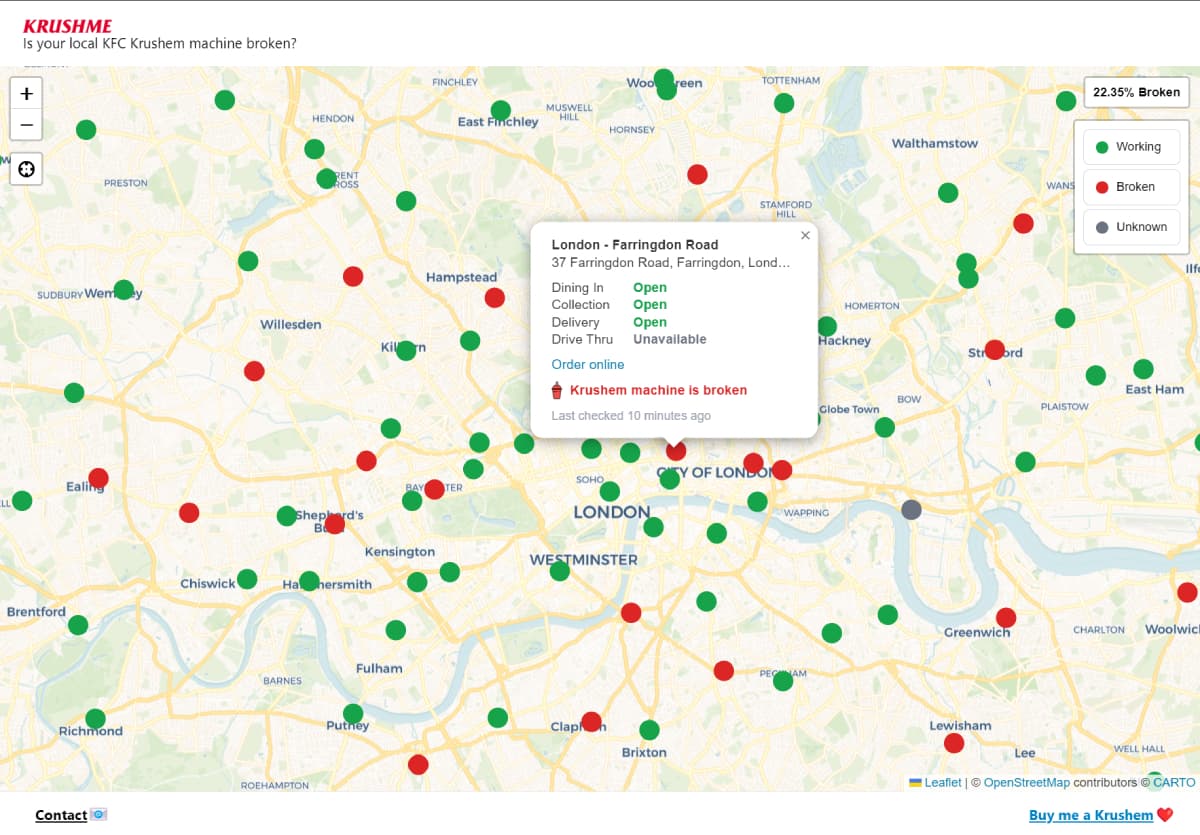Toggle the Working filter in legend
The width and height of the screenshot is (1200, 835).
(1131, 147)
